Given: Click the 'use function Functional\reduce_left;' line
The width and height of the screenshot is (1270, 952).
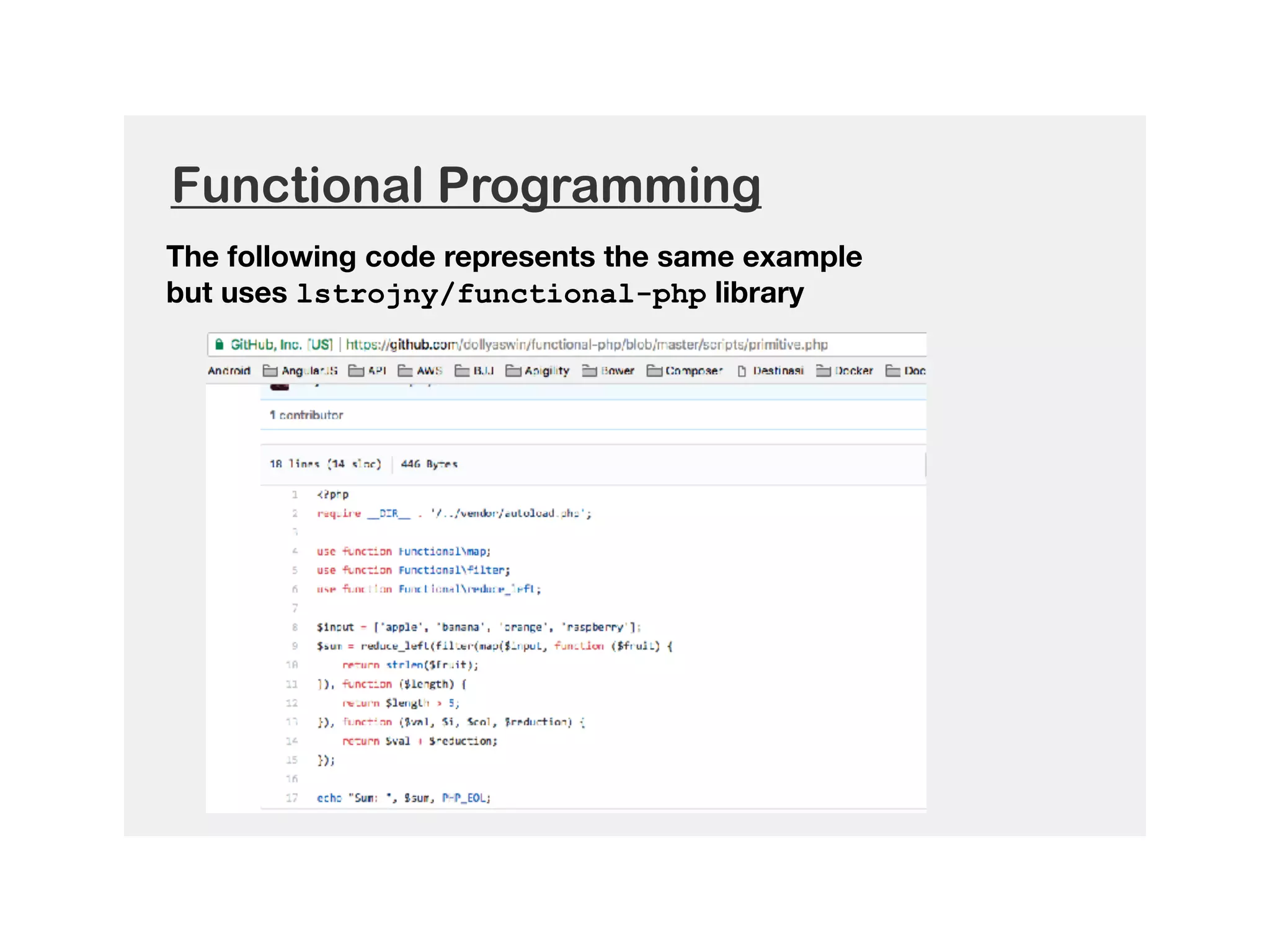Looking at the screenshot, I should (x=429, y=589).
